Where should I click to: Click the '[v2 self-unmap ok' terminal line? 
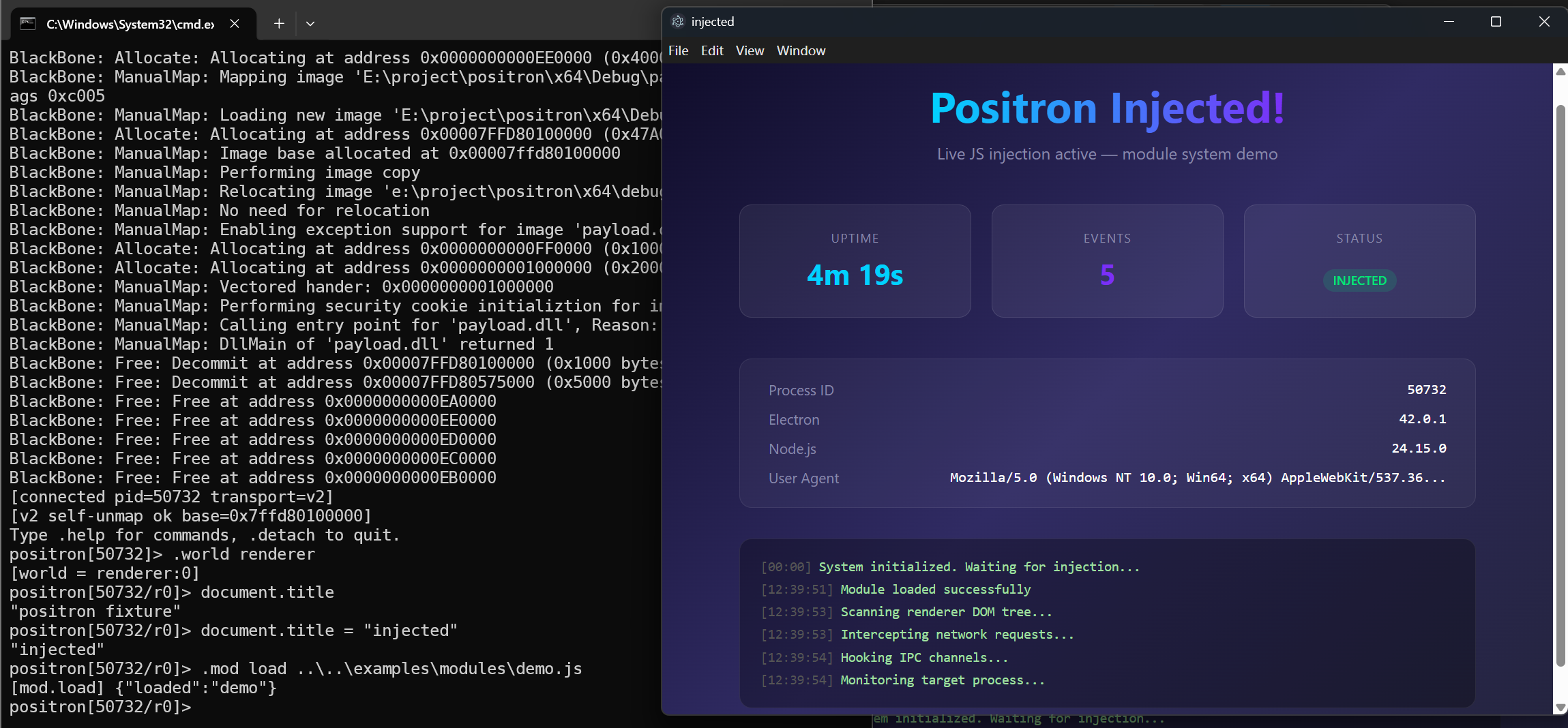190,516
